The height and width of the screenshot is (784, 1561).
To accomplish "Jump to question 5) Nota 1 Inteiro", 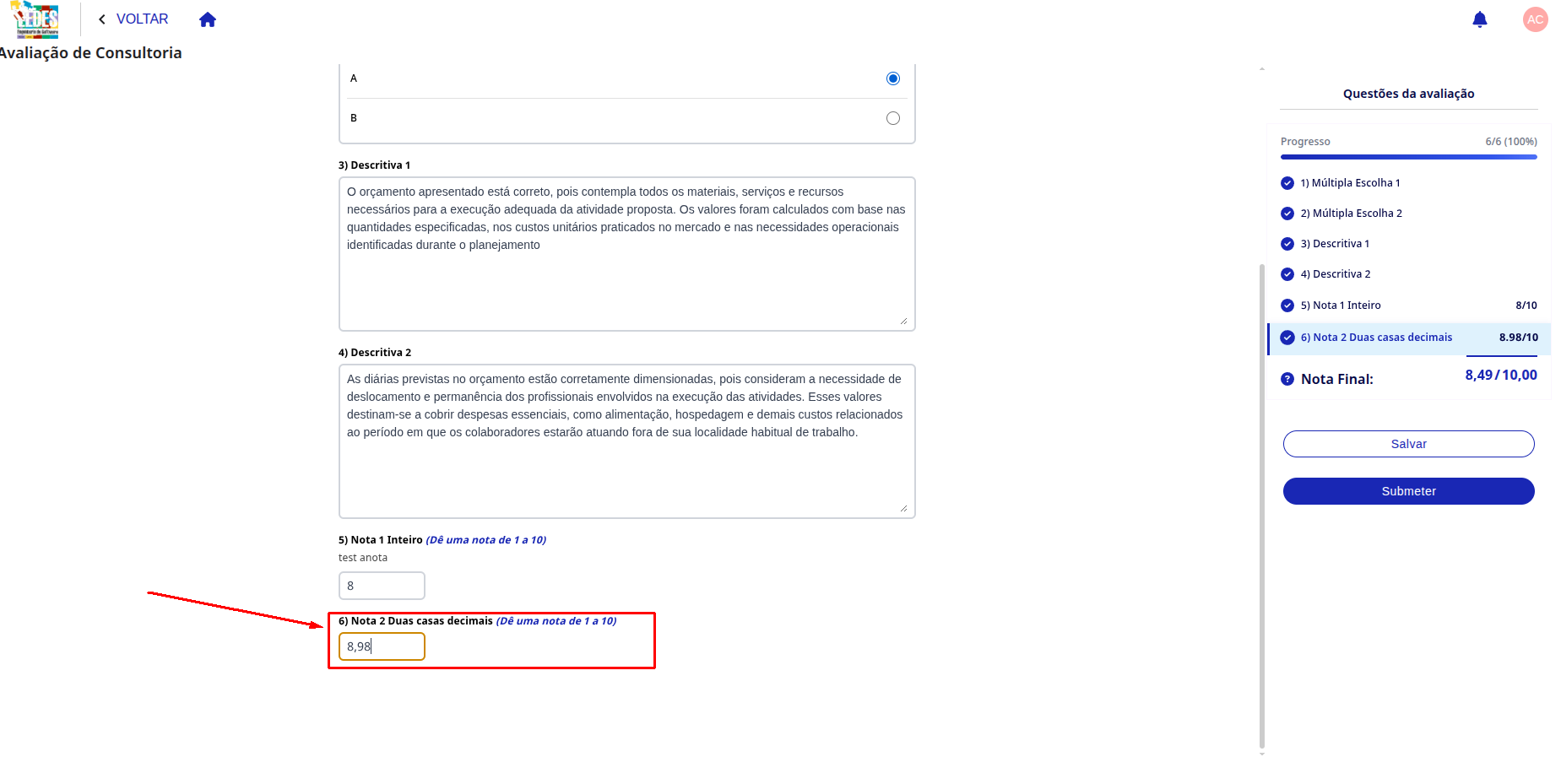I will pyautogui.click(x=1341, y=305).
